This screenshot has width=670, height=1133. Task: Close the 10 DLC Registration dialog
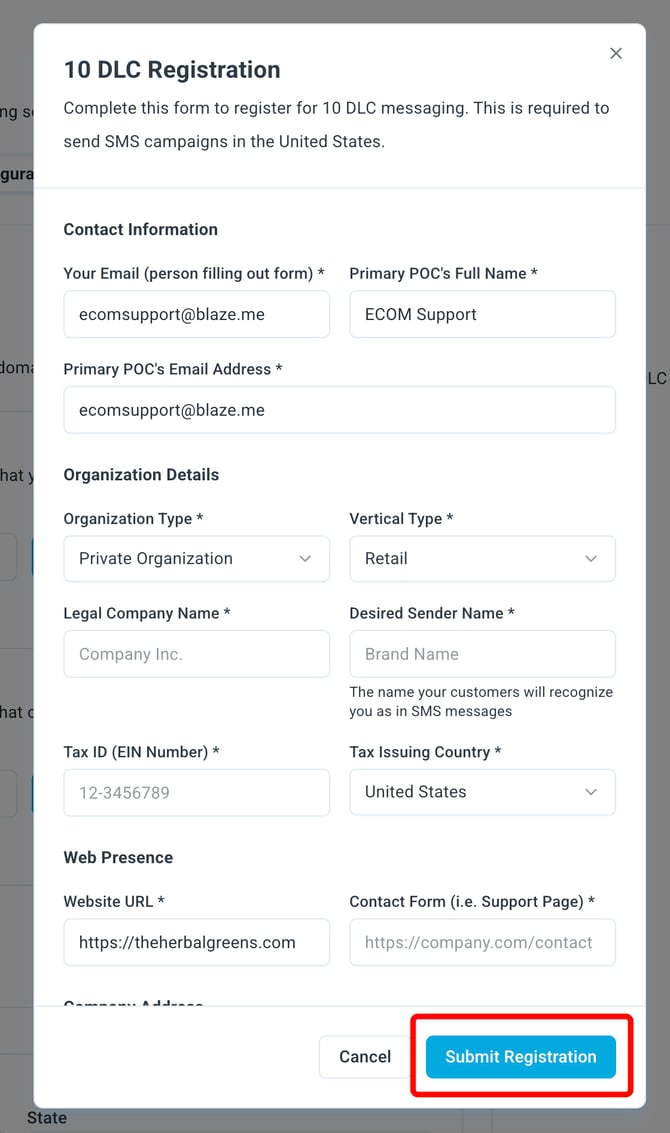tap(616, 53)
